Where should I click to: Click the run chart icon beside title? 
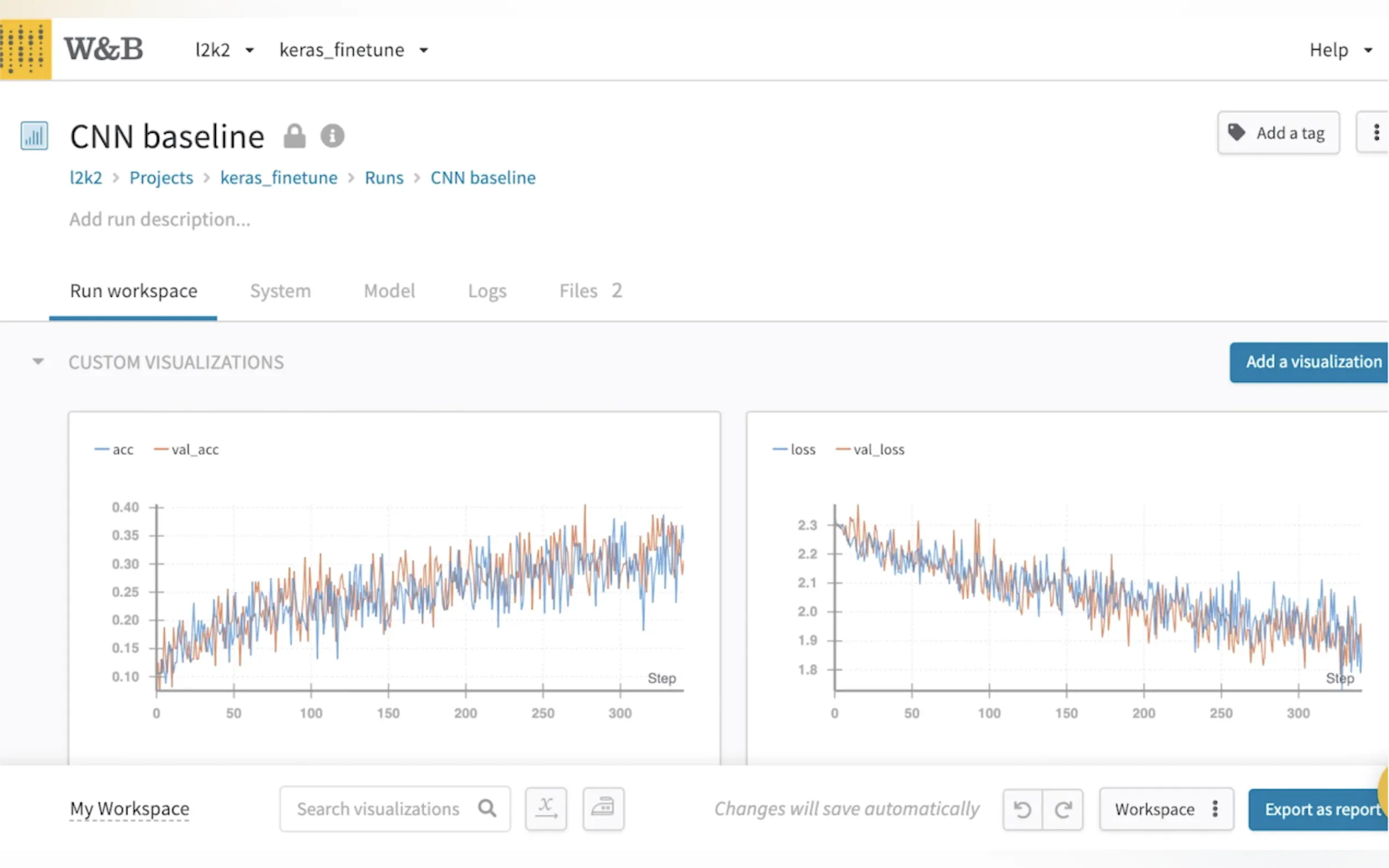click(x=34, y=137)
